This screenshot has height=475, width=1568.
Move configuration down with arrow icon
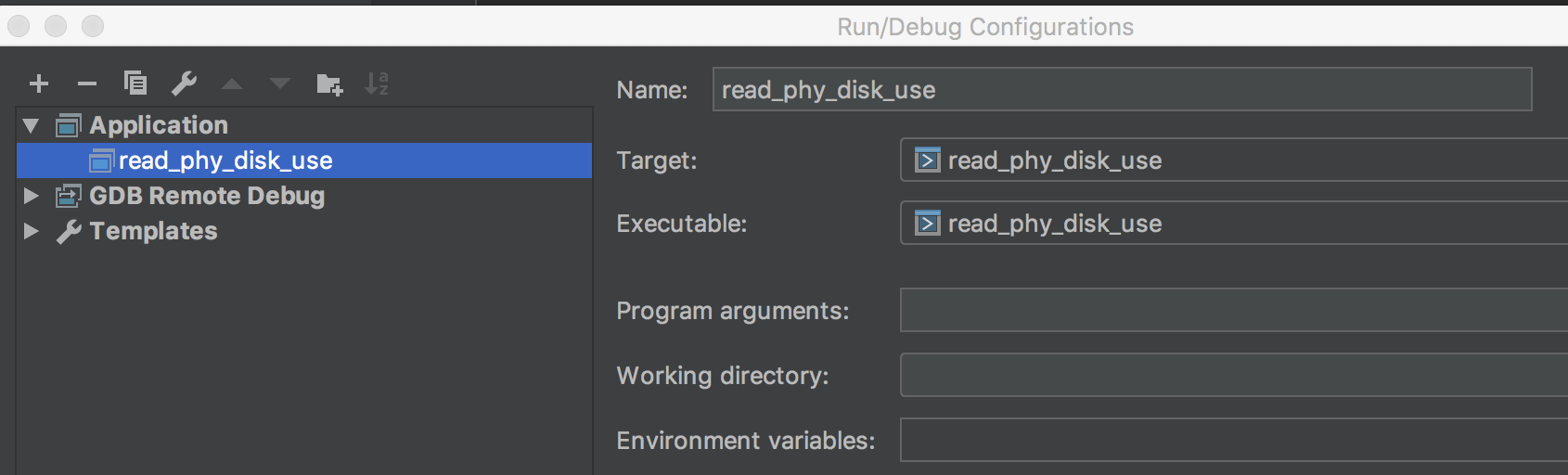click(x=280, y=84)
